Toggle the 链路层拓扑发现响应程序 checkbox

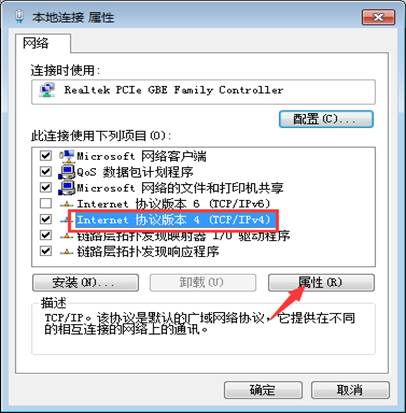click(46, 251)
